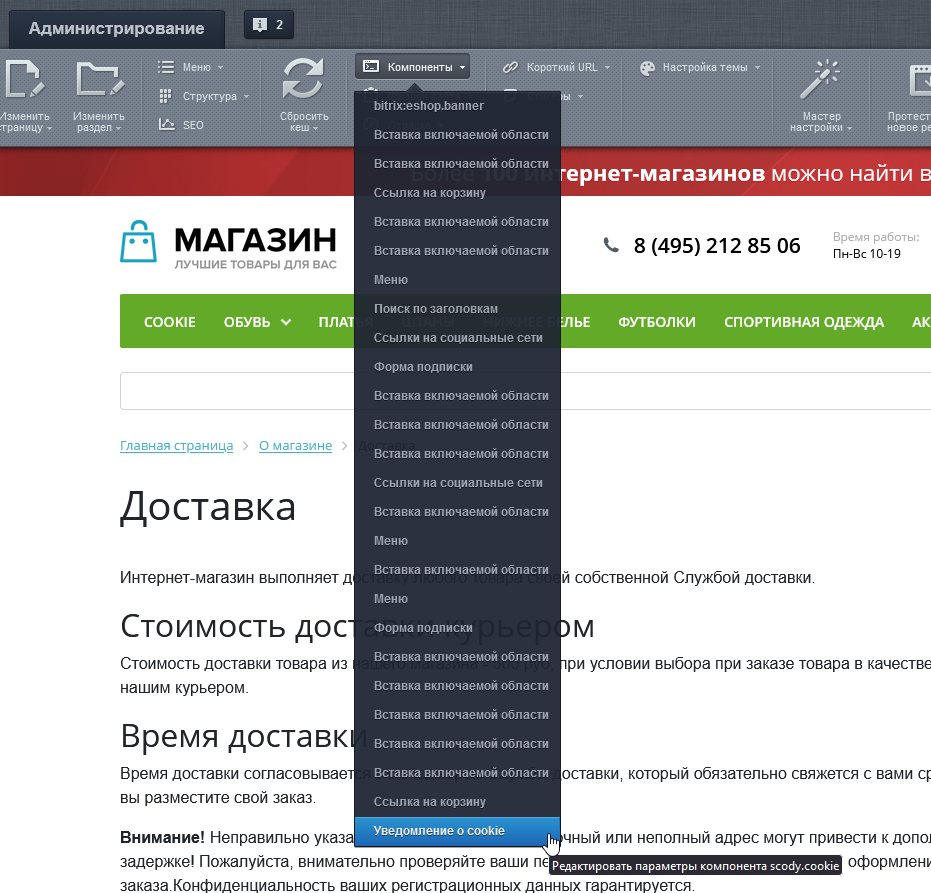Click the phone handset icon near number

pyautogui.click(x=611, y=245)
